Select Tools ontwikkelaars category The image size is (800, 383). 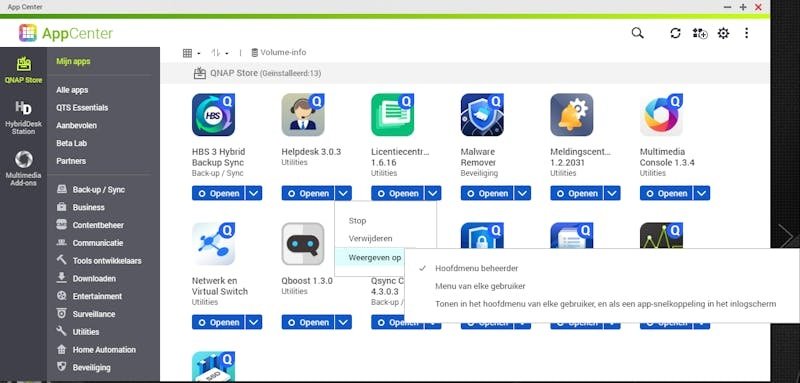click(99, 261)
